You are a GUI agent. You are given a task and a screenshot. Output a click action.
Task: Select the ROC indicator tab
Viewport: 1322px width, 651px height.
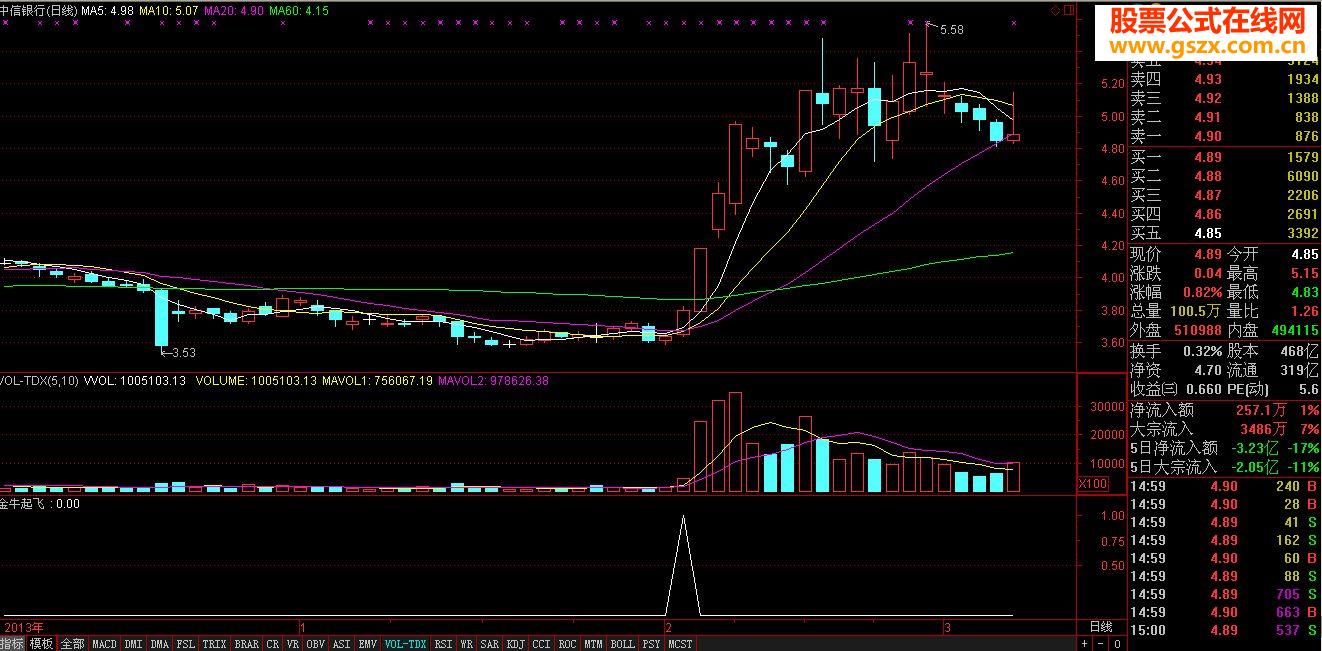click(568, 644)
